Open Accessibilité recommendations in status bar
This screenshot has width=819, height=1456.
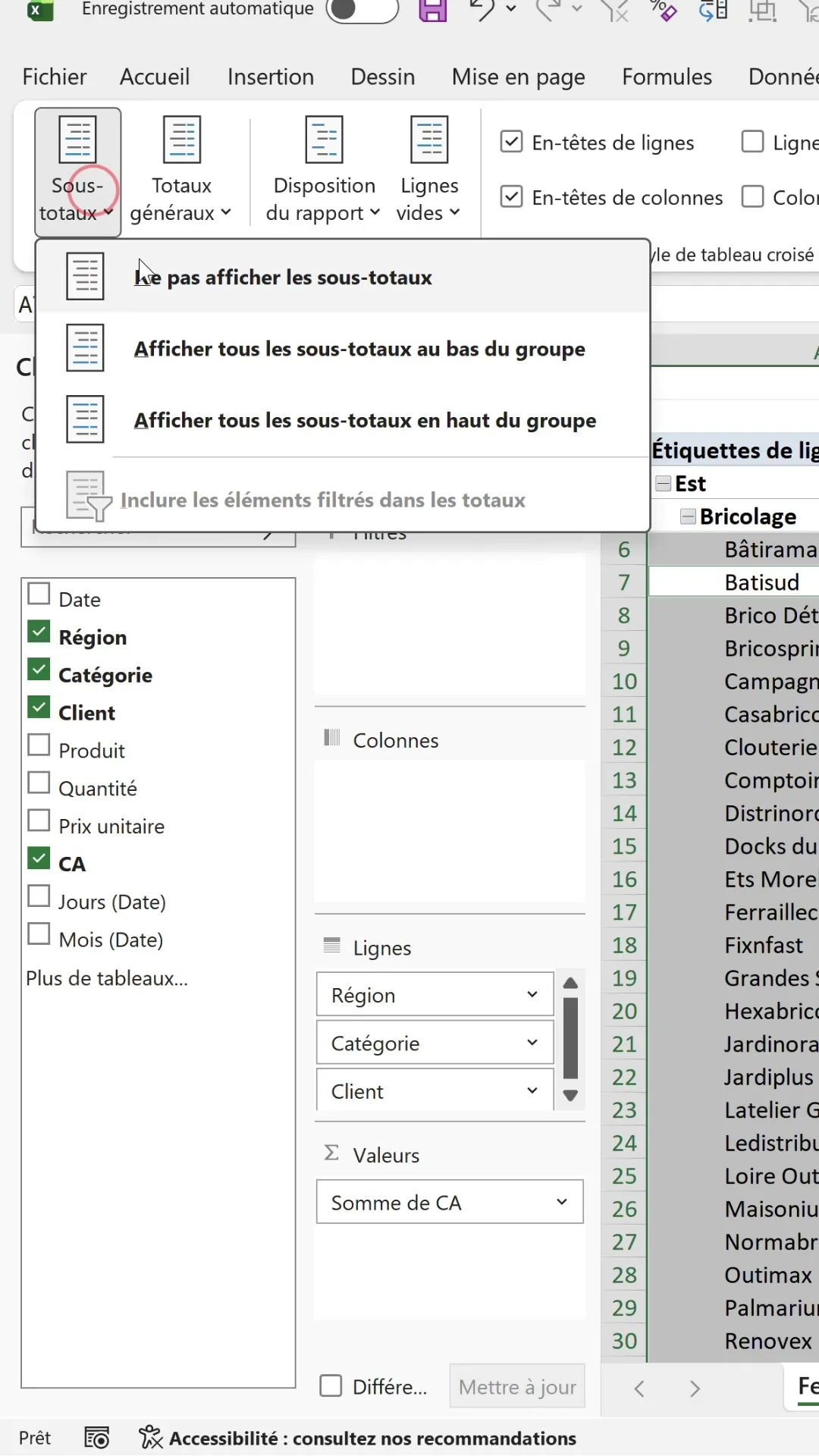click(x=357, y=1438)
